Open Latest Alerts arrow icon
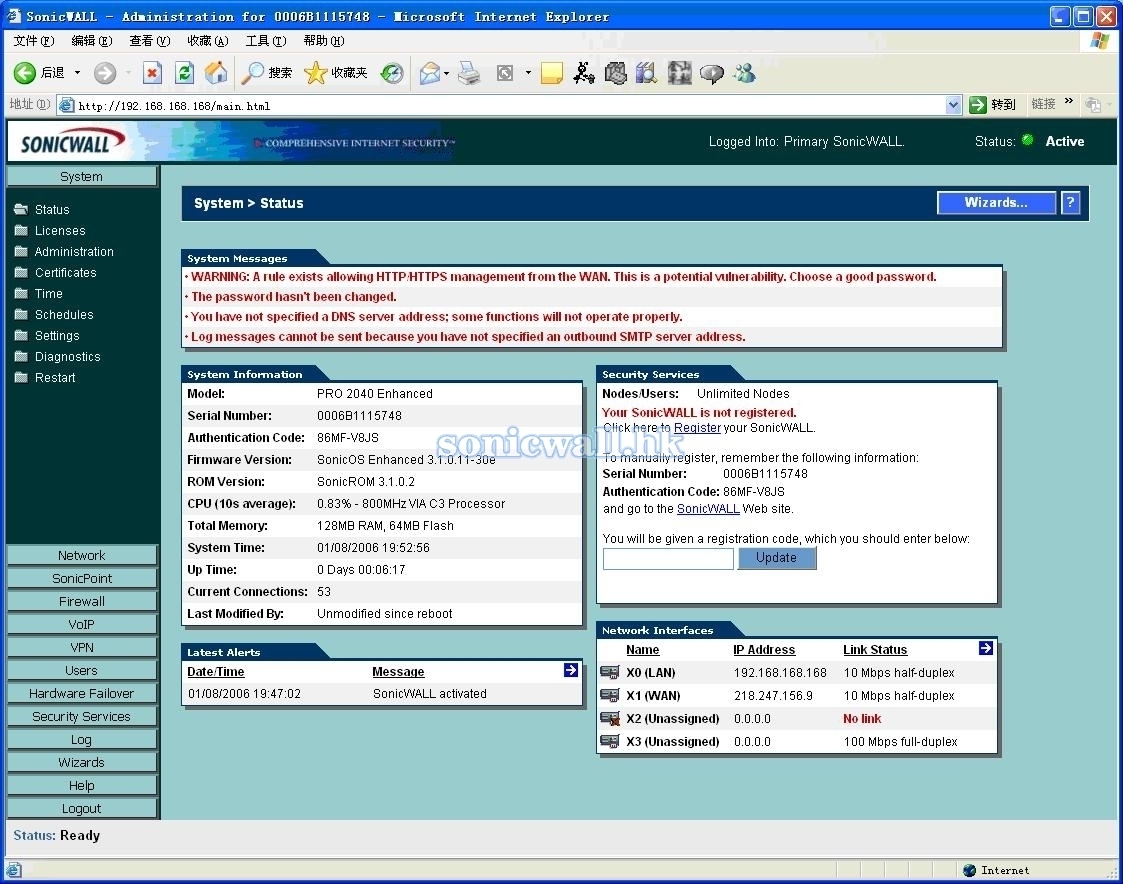This screenshot has width=1123, height=884. 571,670
